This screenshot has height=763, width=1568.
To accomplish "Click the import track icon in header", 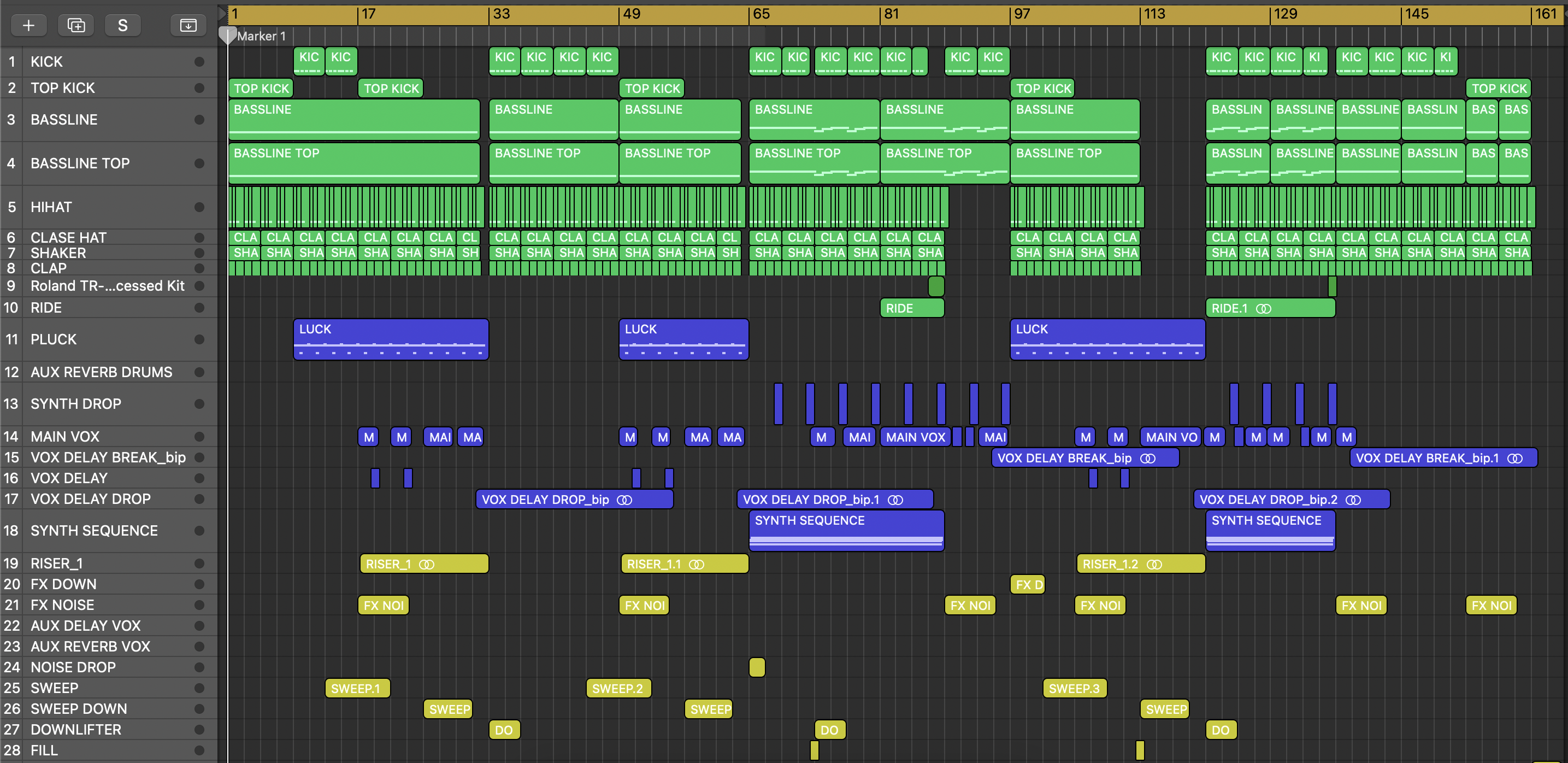I will [188, 25].
